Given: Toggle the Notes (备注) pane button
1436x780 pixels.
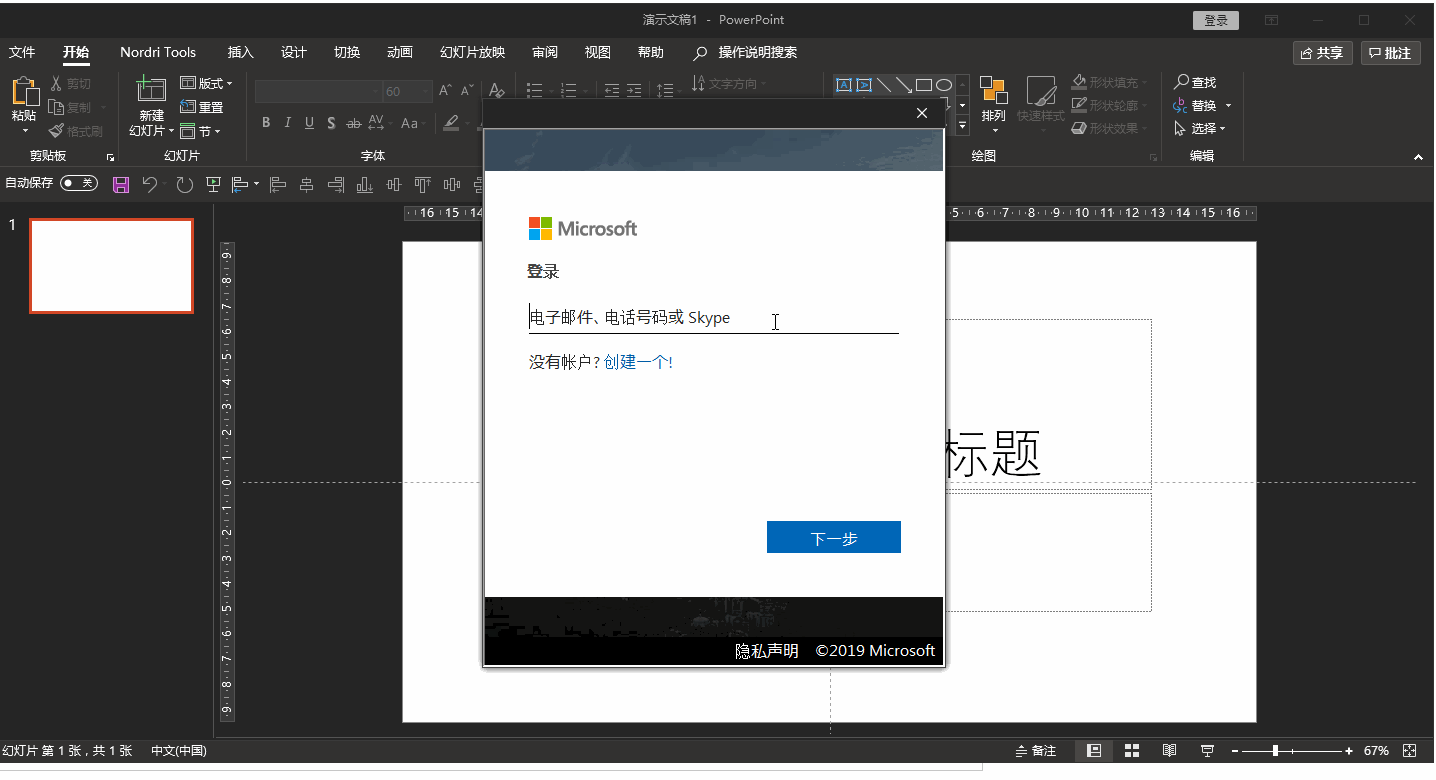Looking at the screenshot, I should click(x=1035, y=750).
